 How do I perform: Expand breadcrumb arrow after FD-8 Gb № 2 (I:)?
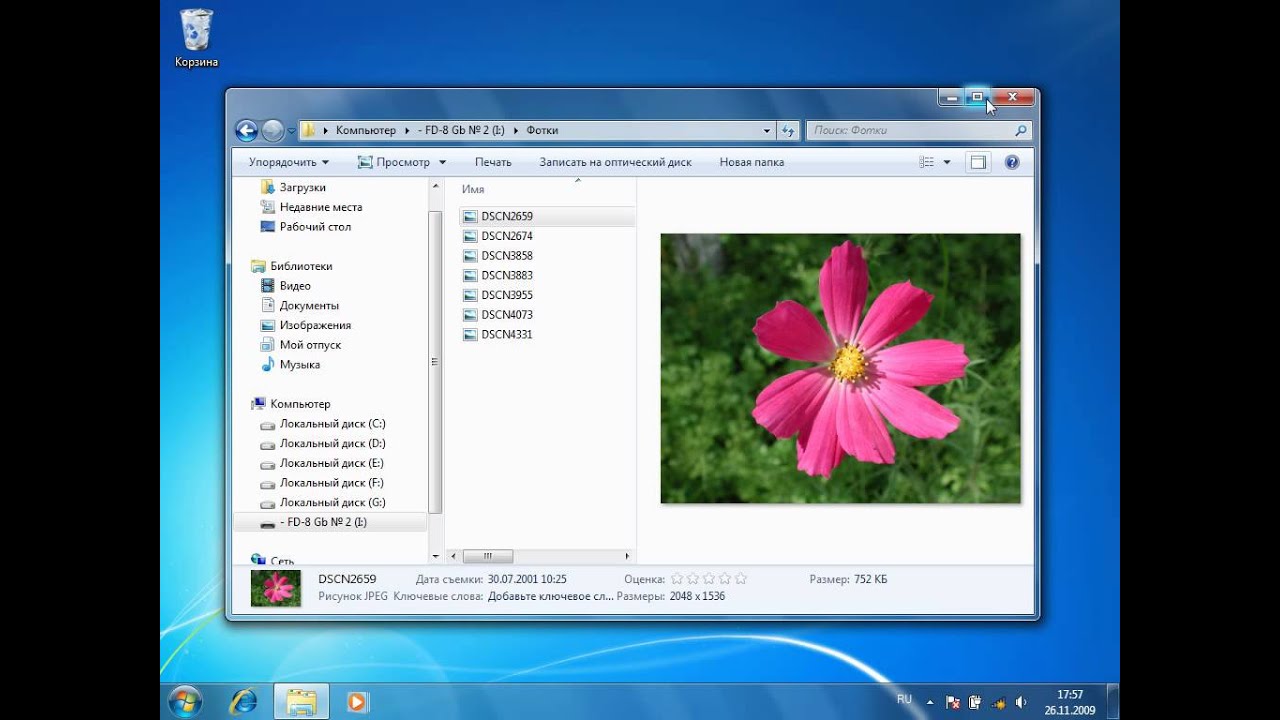[516, 131]
